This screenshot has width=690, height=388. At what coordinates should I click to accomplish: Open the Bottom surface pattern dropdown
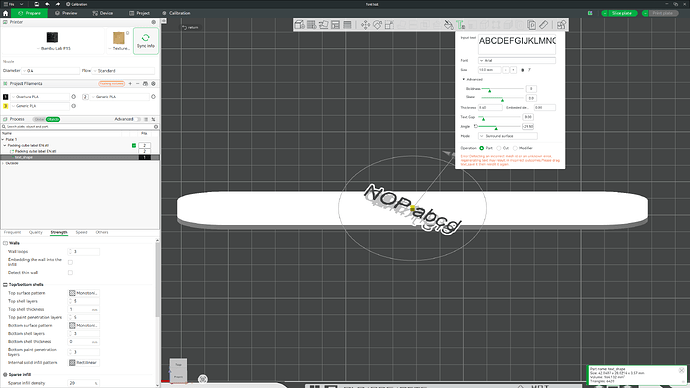(x=84, y=326)
